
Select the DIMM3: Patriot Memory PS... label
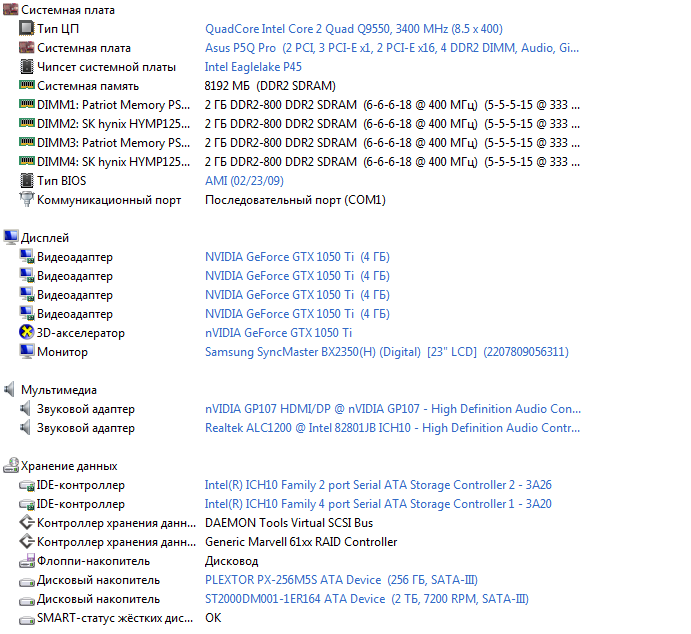tap(113, 143)
